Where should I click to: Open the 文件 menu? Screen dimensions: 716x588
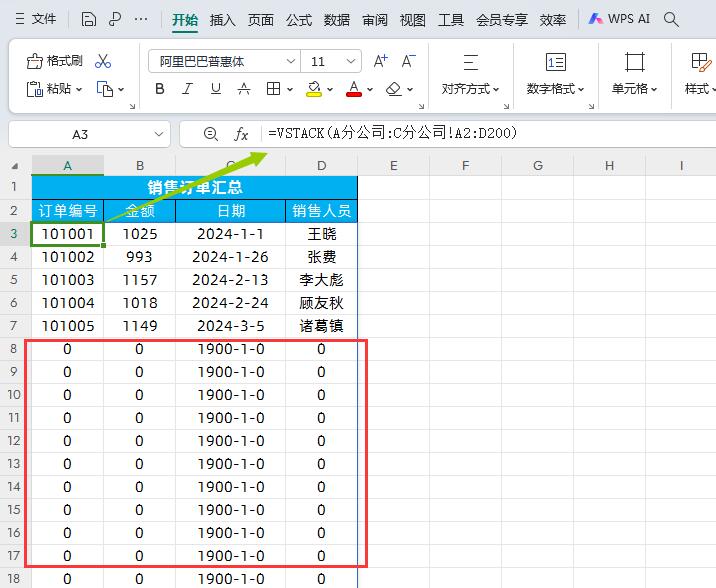(x=36, y=19)
